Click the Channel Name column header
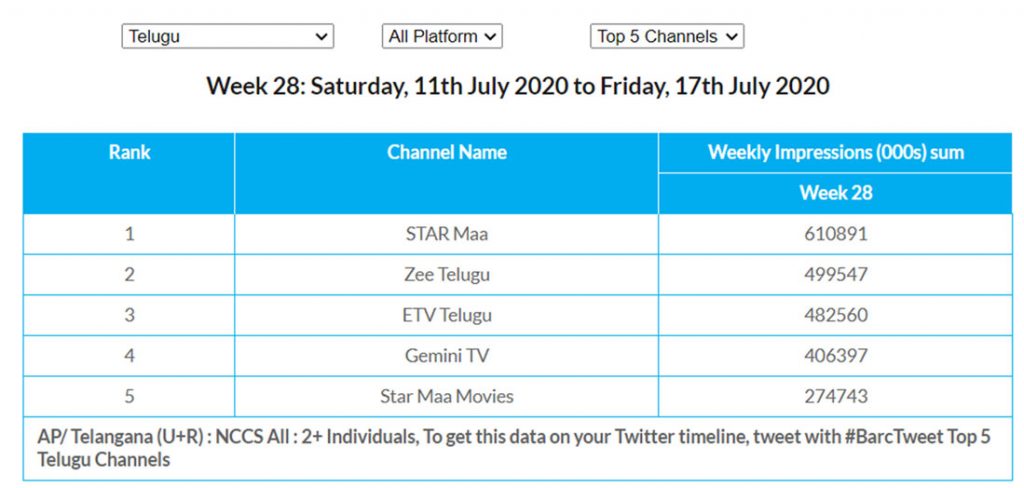This screenshot has height=488, width=1024. point(446,153)
